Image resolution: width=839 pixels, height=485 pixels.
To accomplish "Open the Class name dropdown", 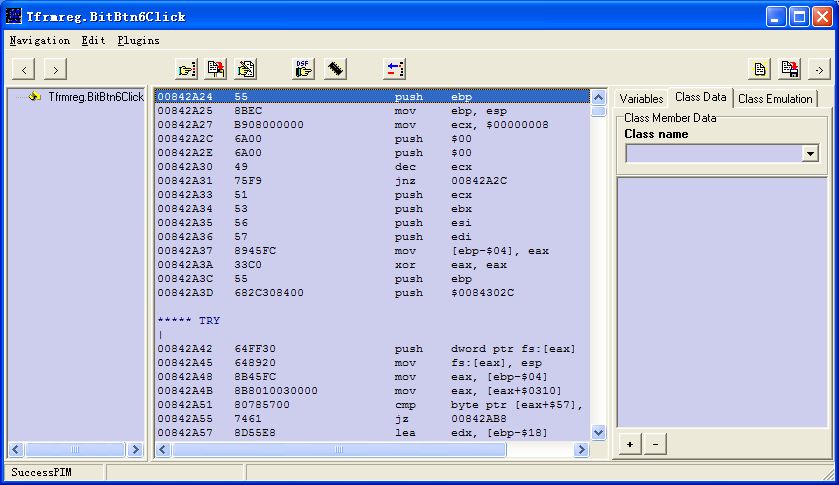I will point(810,154).
